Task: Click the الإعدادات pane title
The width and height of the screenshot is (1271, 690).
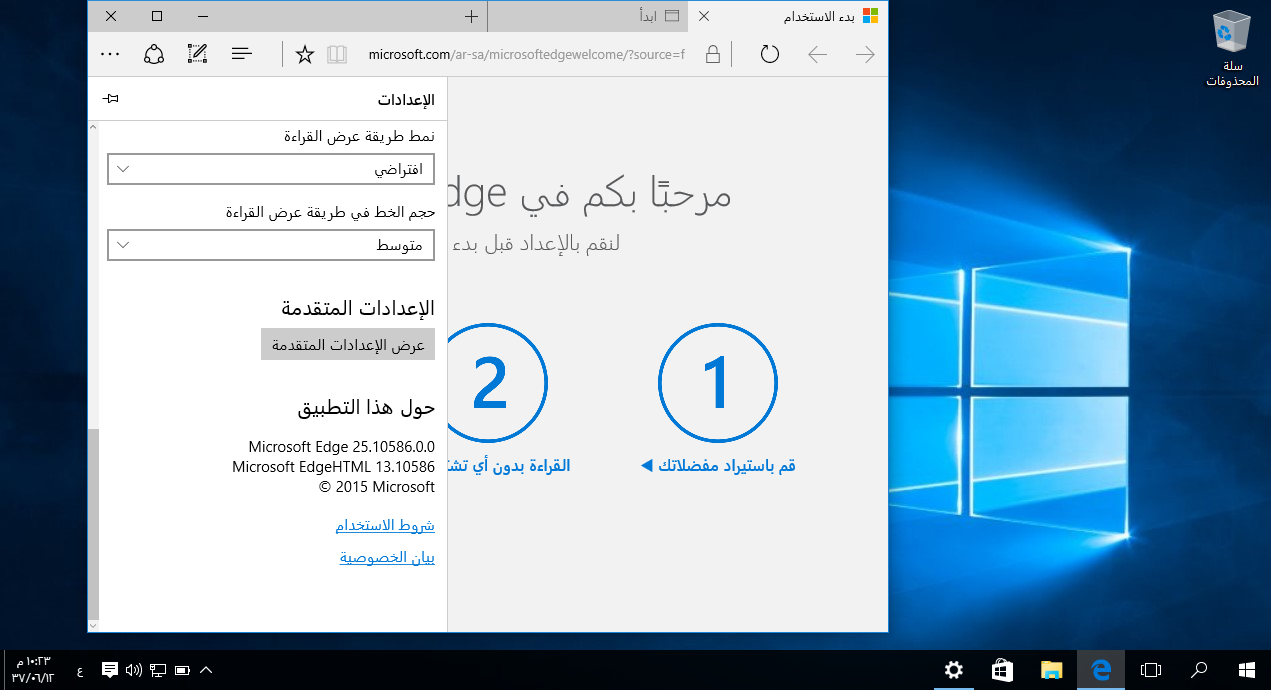Action: [406, 99]
